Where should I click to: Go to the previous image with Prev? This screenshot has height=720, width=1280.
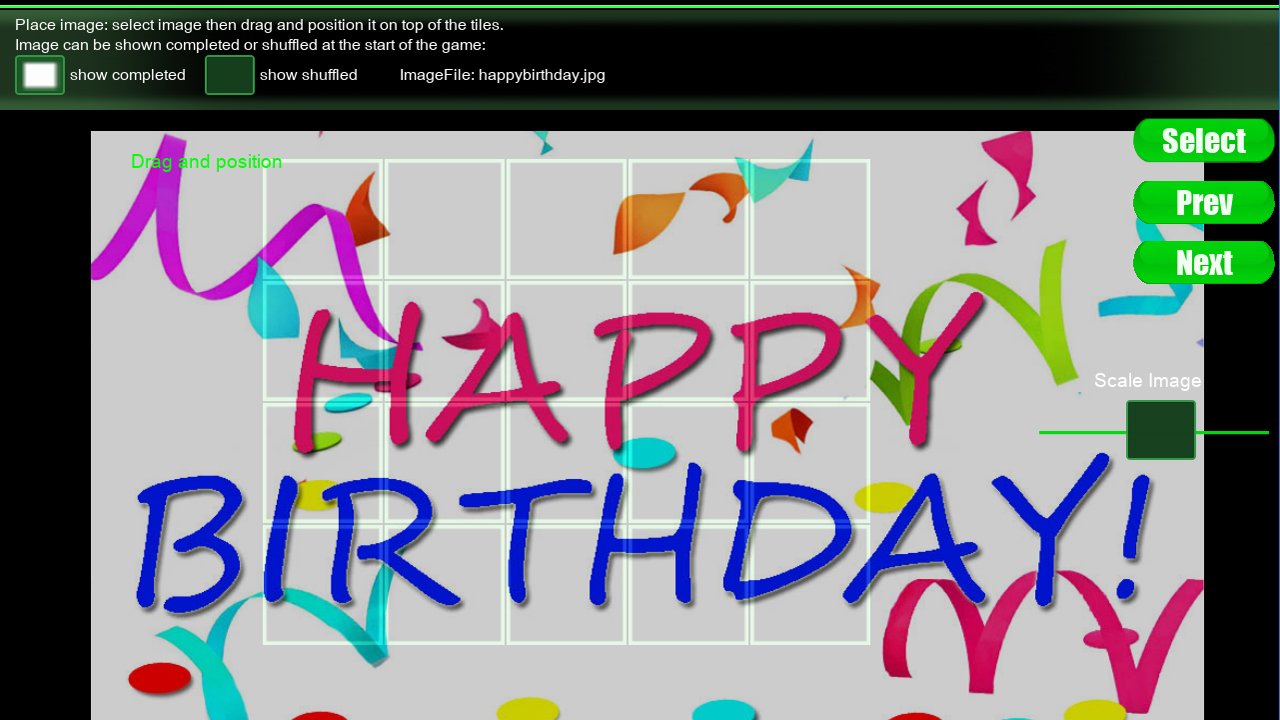click(1204, 203)
